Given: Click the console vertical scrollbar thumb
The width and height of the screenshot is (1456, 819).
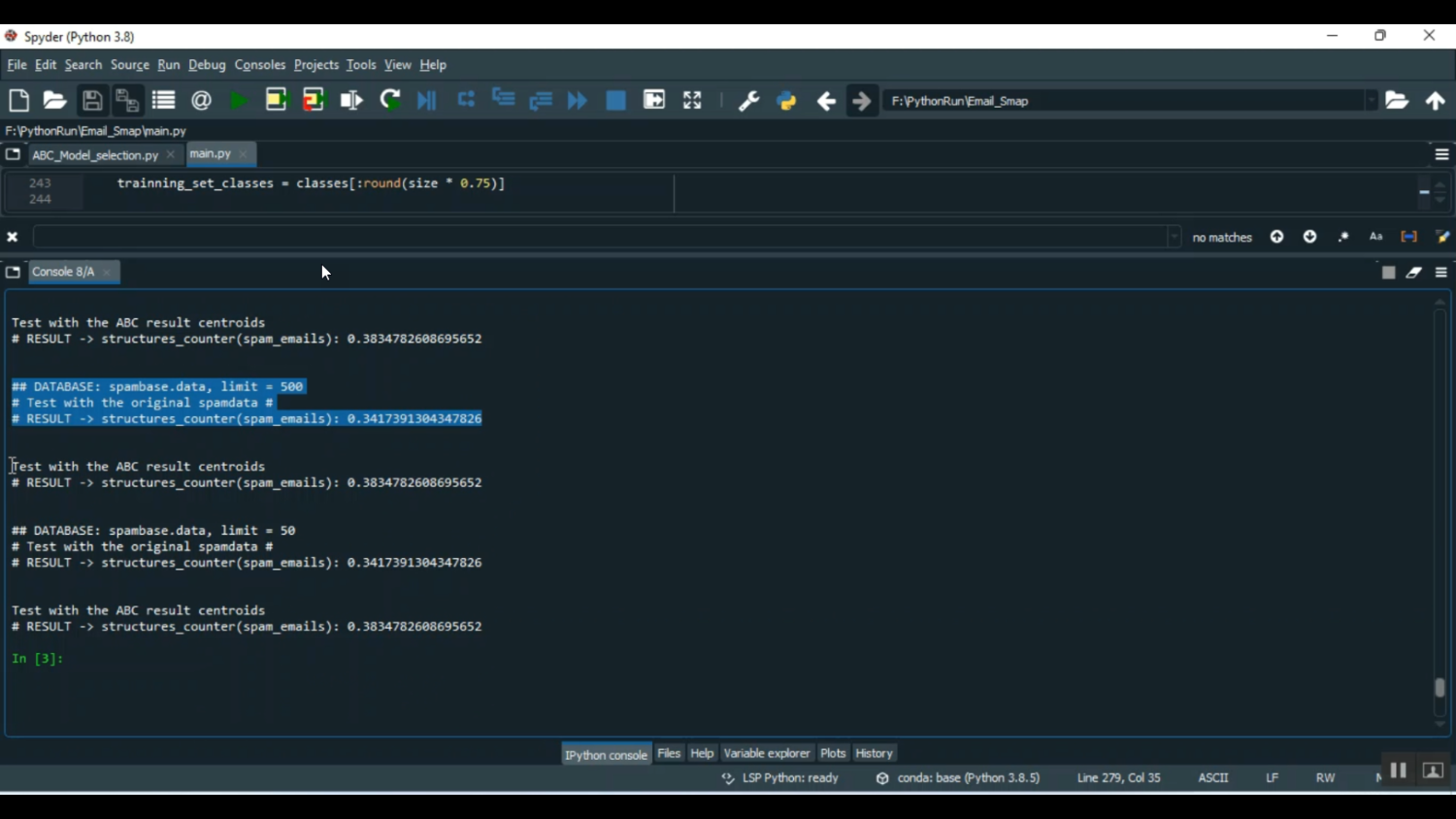Looking at the screenshot, I should [1439, 687].
